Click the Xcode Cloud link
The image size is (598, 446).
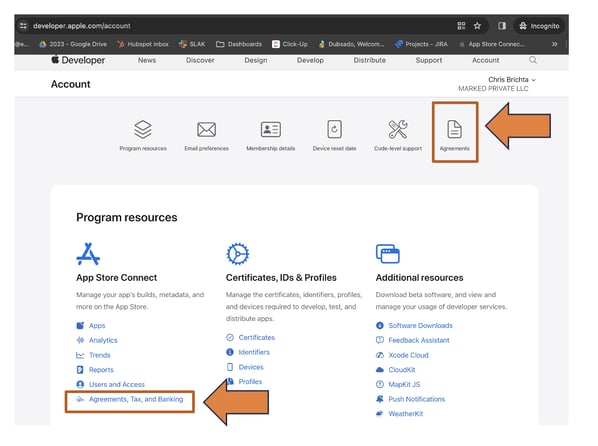[408, 355]
